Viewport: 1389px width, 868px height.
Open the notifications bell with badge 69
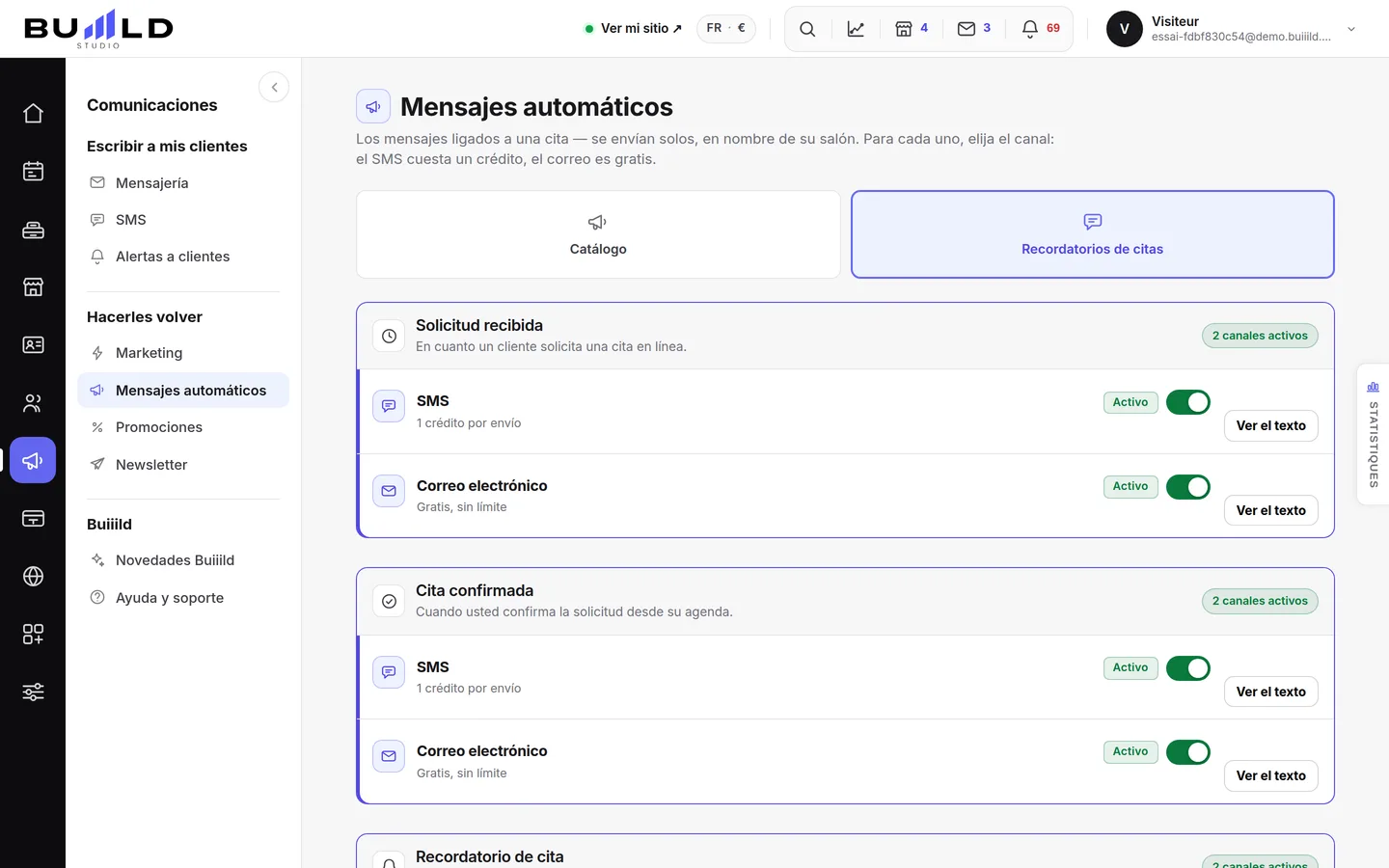click(x=1041, y=29)
